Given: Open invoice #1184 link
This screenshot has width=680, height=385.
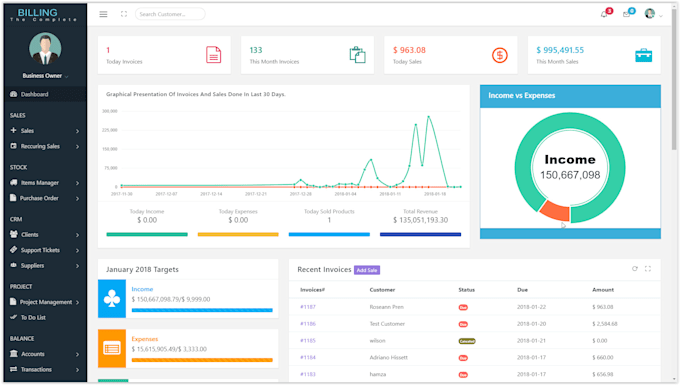Looking at the screenshot, I should click(308, 357).
